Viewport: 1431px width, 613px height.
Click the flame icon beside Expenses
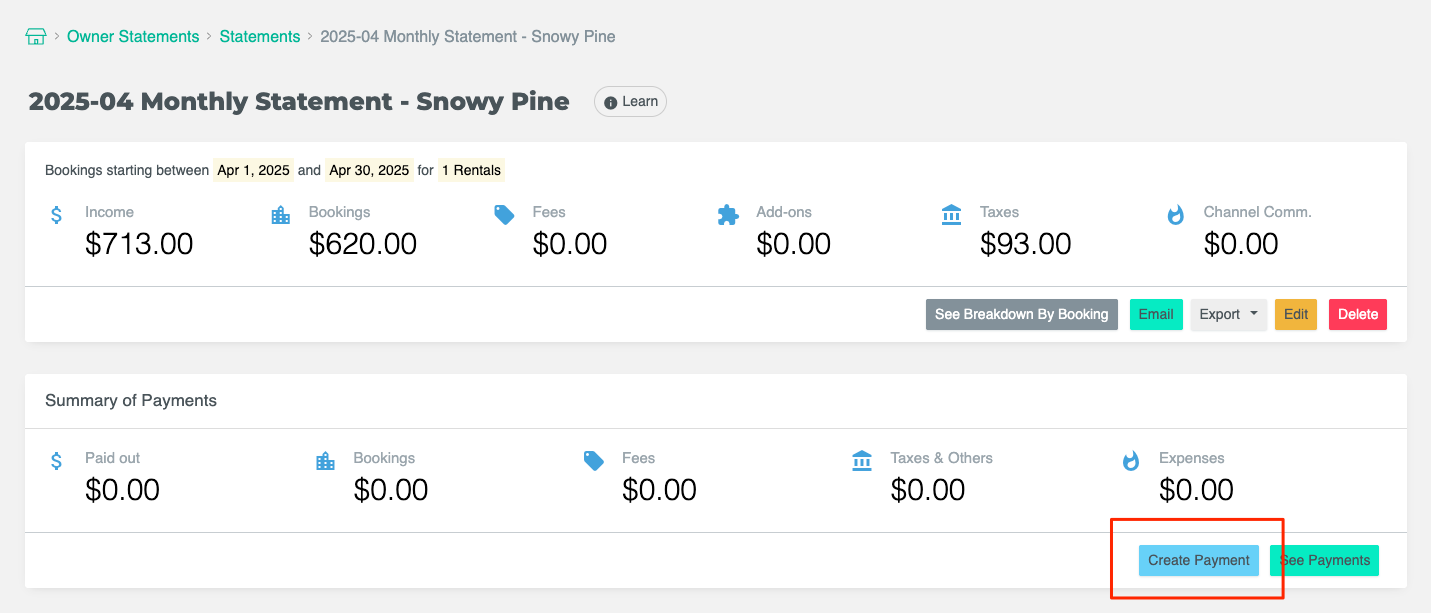[1131, 460]
